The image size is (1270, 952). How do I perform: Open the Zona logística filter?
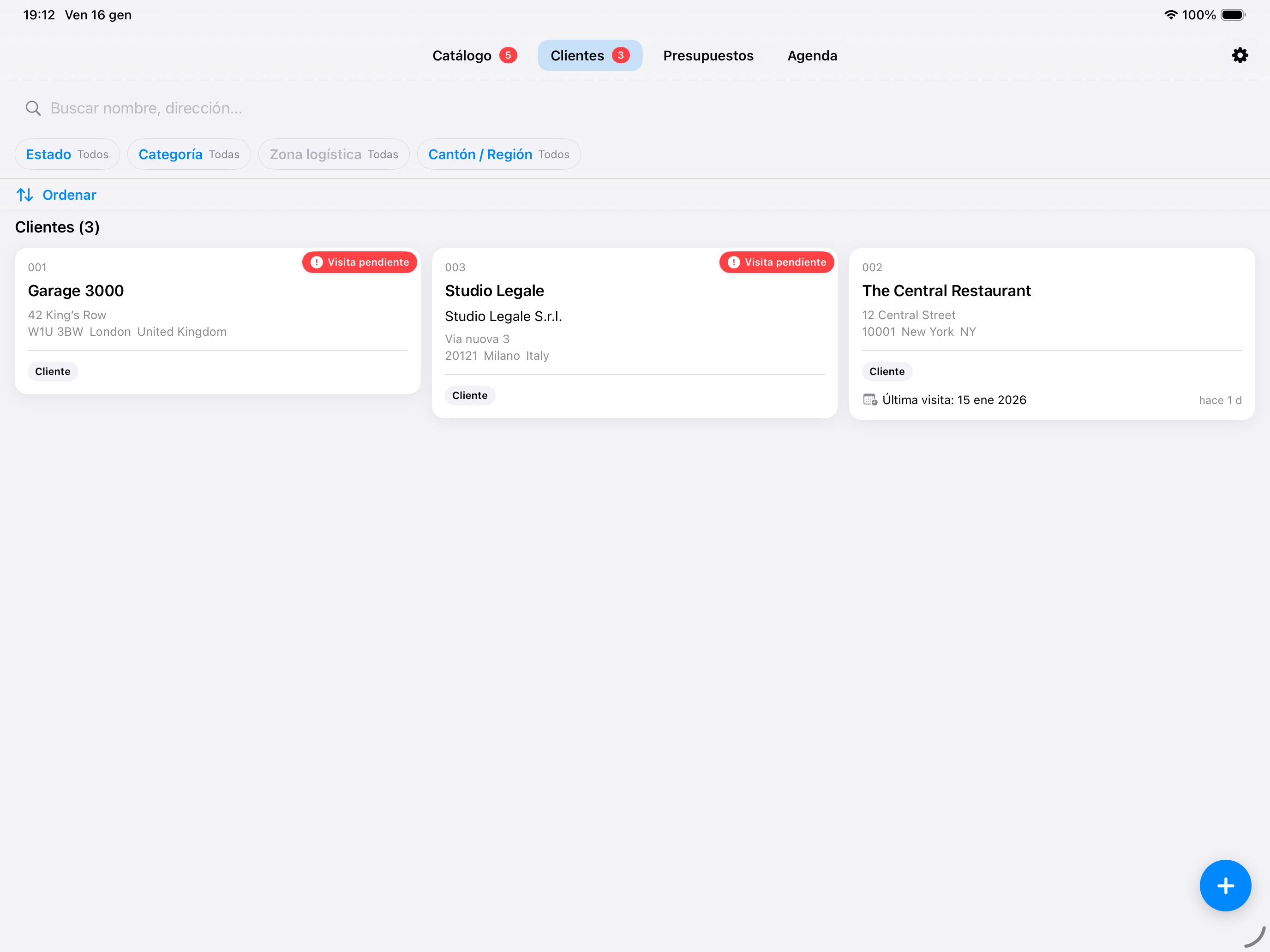[334, 155]
